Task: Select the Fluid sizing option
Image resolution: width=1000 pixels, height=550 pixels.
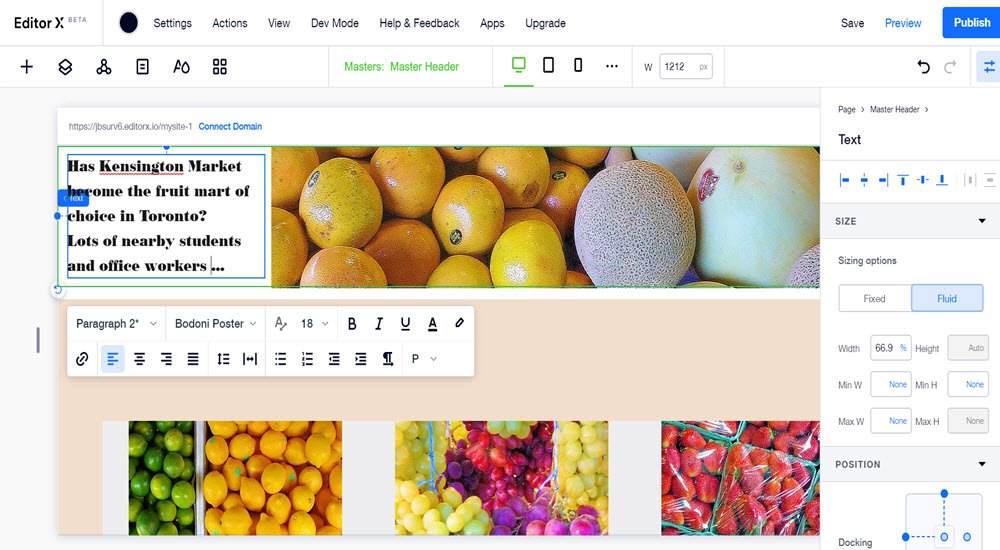Action: pos(947,298)
